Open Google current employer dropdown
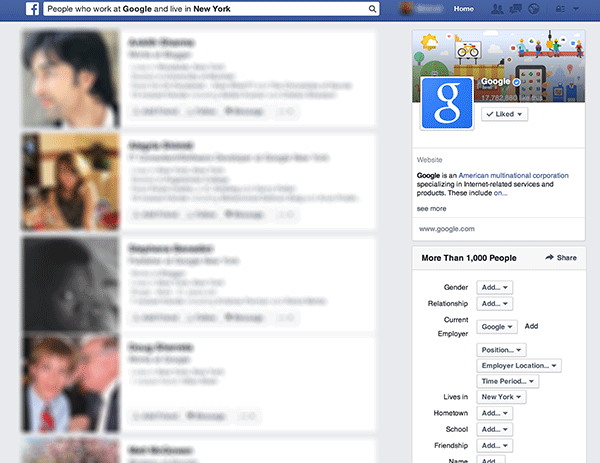600x463 pixels. click(497, 327)
